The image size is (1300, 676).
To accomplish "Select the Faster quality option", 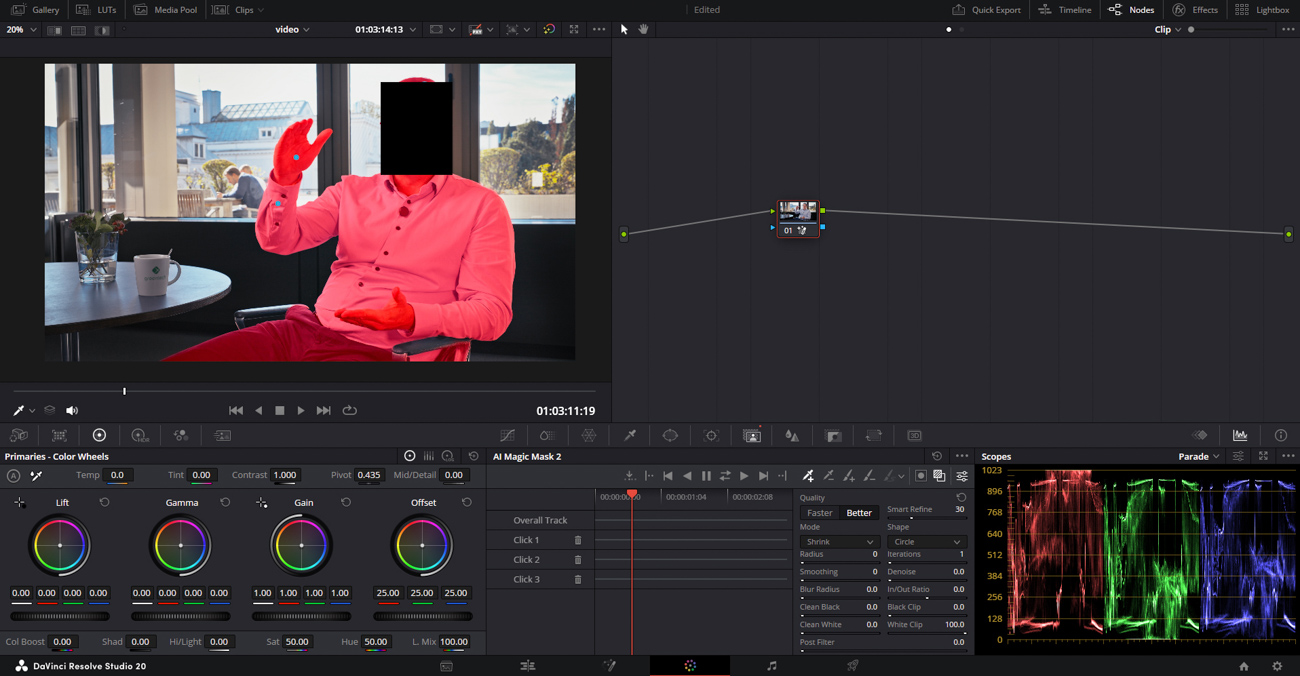I will coord(819,513).
